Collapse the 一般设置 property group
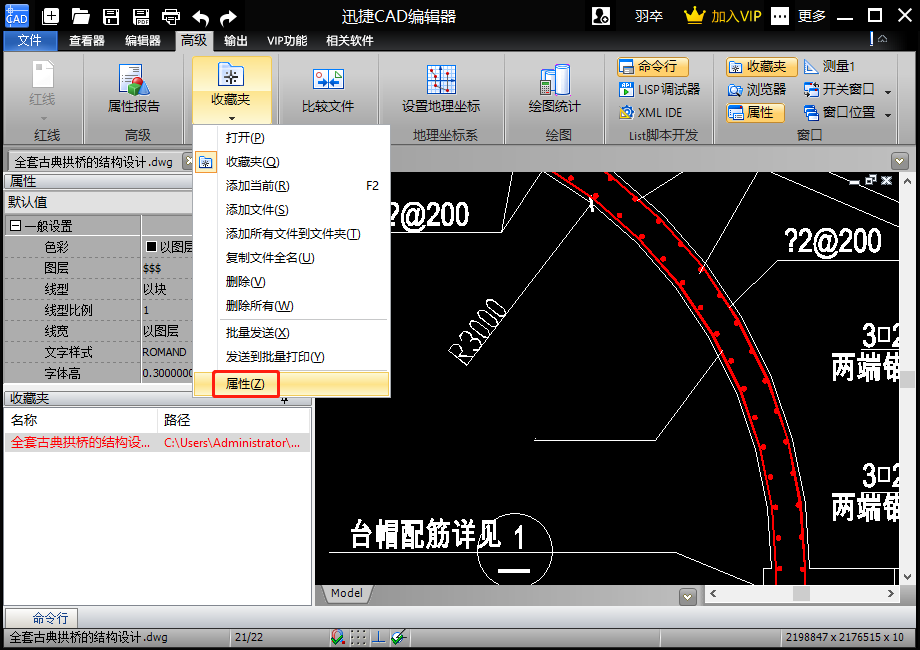920x650 pixels. (x=16, y=226)
